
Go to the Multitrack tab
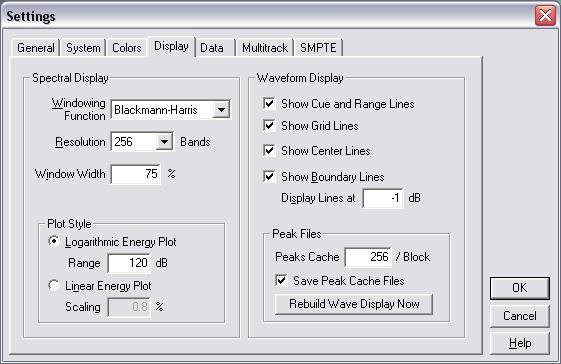[265, 48]
